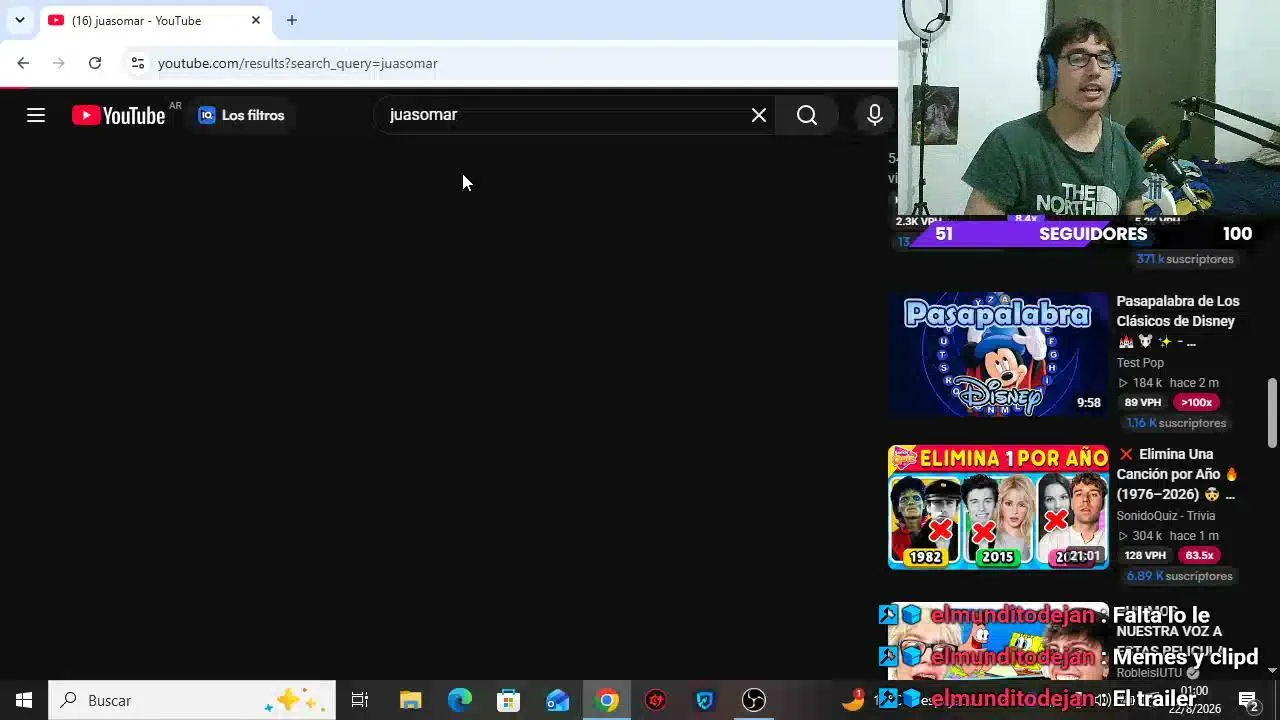
Task: Go back with the browser back arrow
Action: 23,63
